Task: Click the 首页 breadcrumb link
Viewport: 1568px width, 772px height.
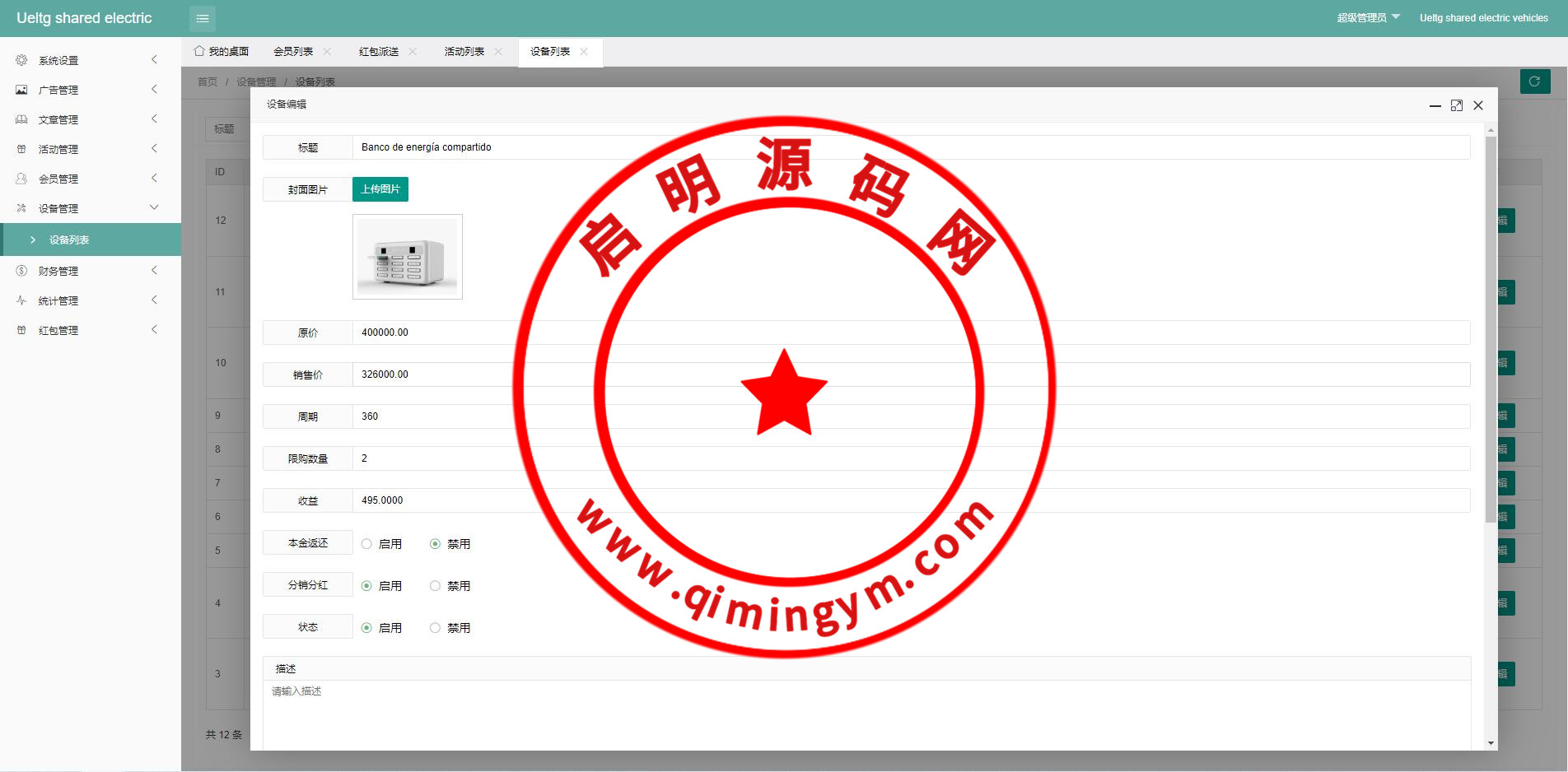Action: pyautogui.click(x=208, y=82)
